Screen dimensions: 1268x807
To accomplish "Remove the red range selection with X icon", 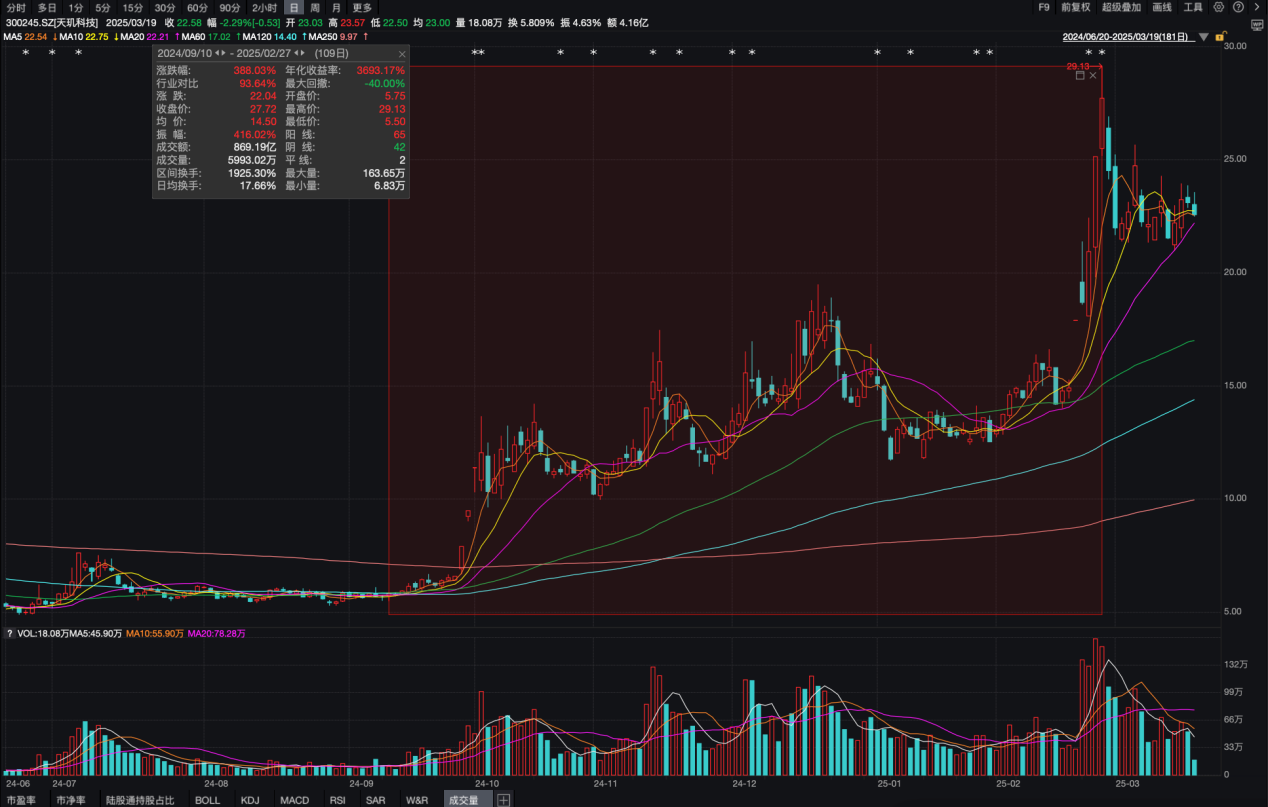I will [x=1093, y=75].
